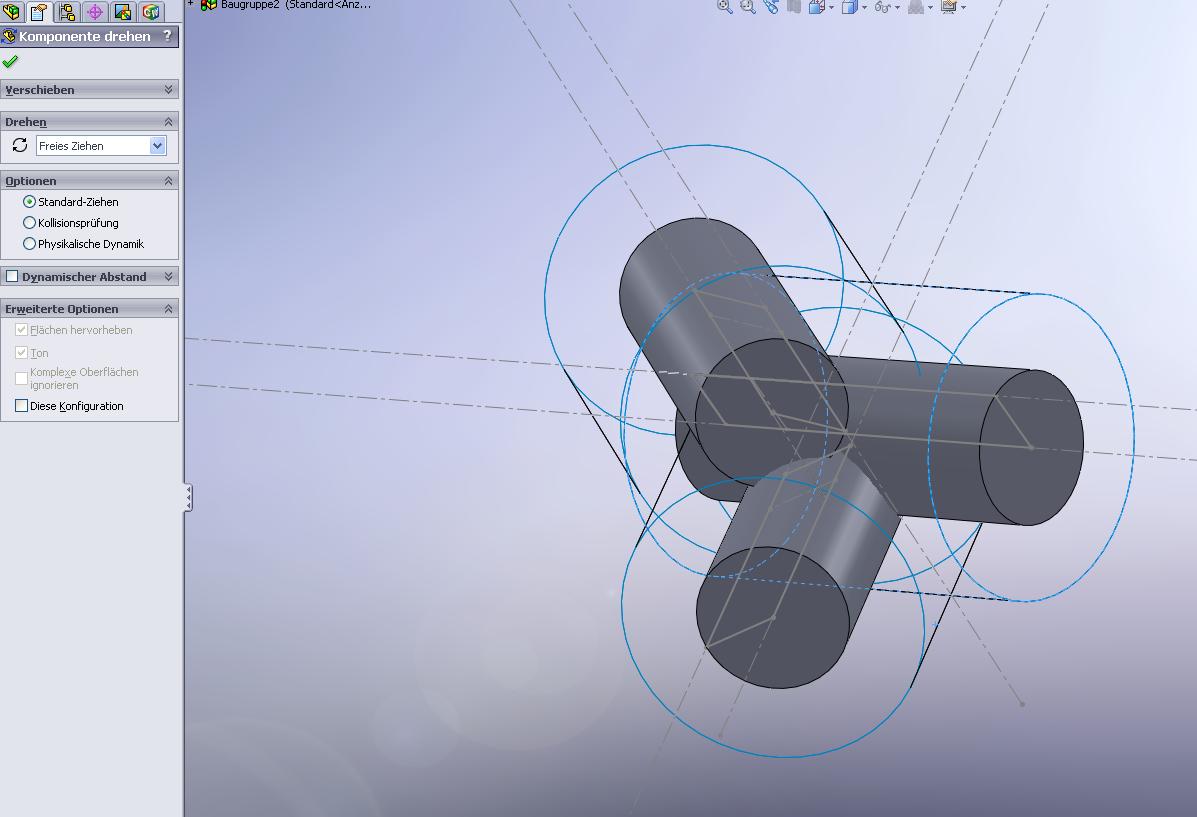This screenshot has height=817, width=1197.
Task: Open the View Settings dropdown arrow
Action: 963,8
